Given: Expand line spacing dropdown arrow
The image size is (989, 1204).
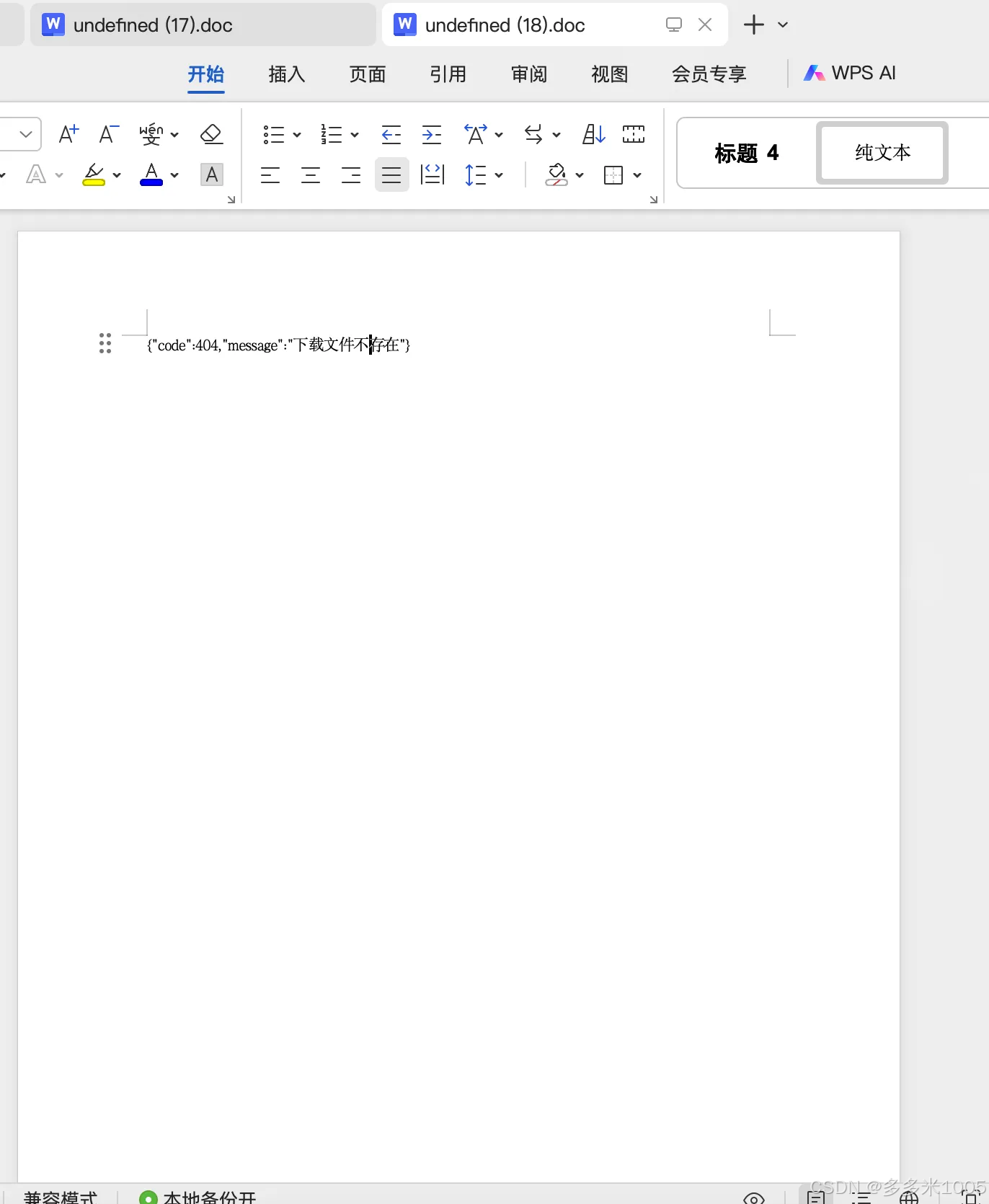Looking at the screenshot, I should click(x=499, y=175).
